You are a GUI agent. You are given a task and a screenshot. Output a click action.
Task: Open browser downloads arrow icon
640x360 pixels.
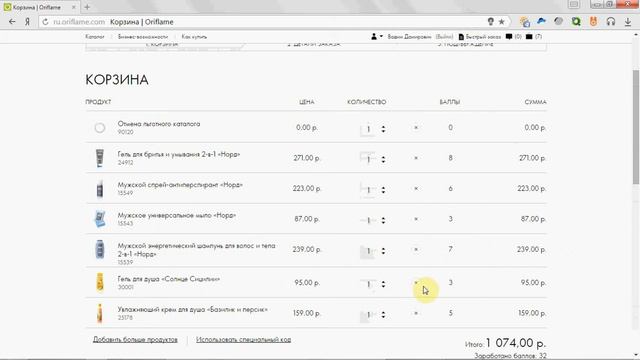(x=628, y=22)
